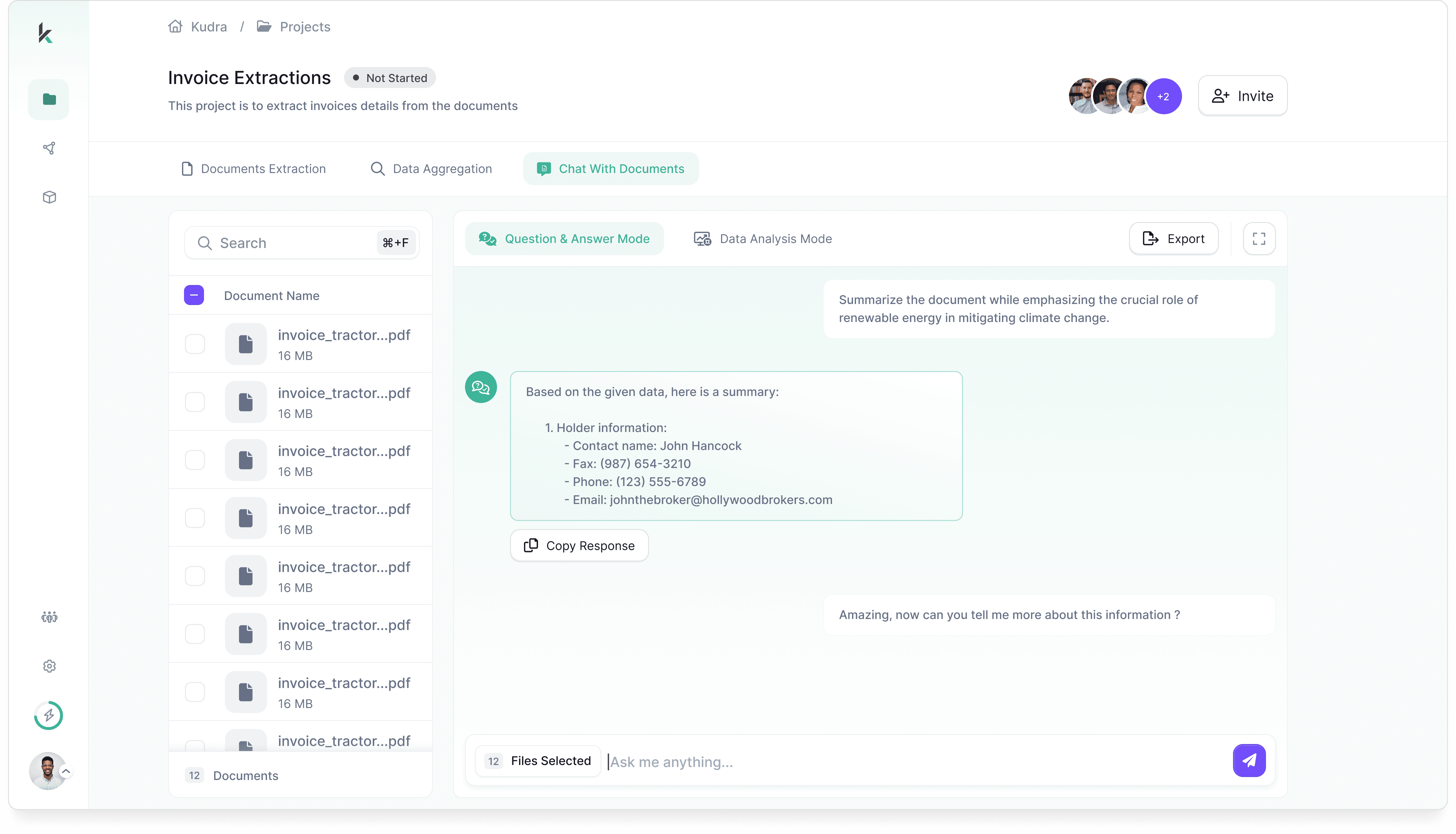
Task: Switch to Data Analysis Mode
Action: [763, 239]
